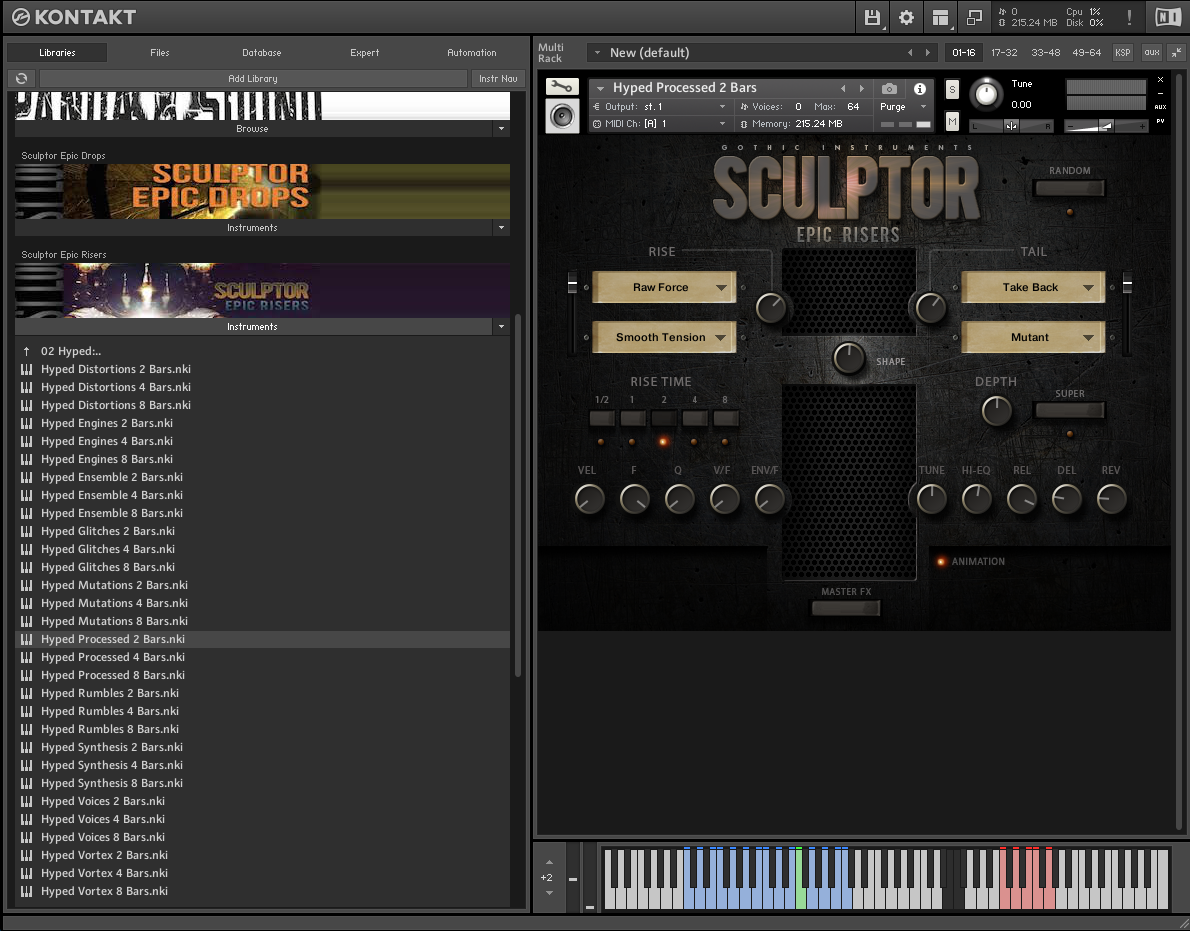This screenshot has height=931, width=1190.
Task: Click the instrument Tune knob
Action: 987,94
